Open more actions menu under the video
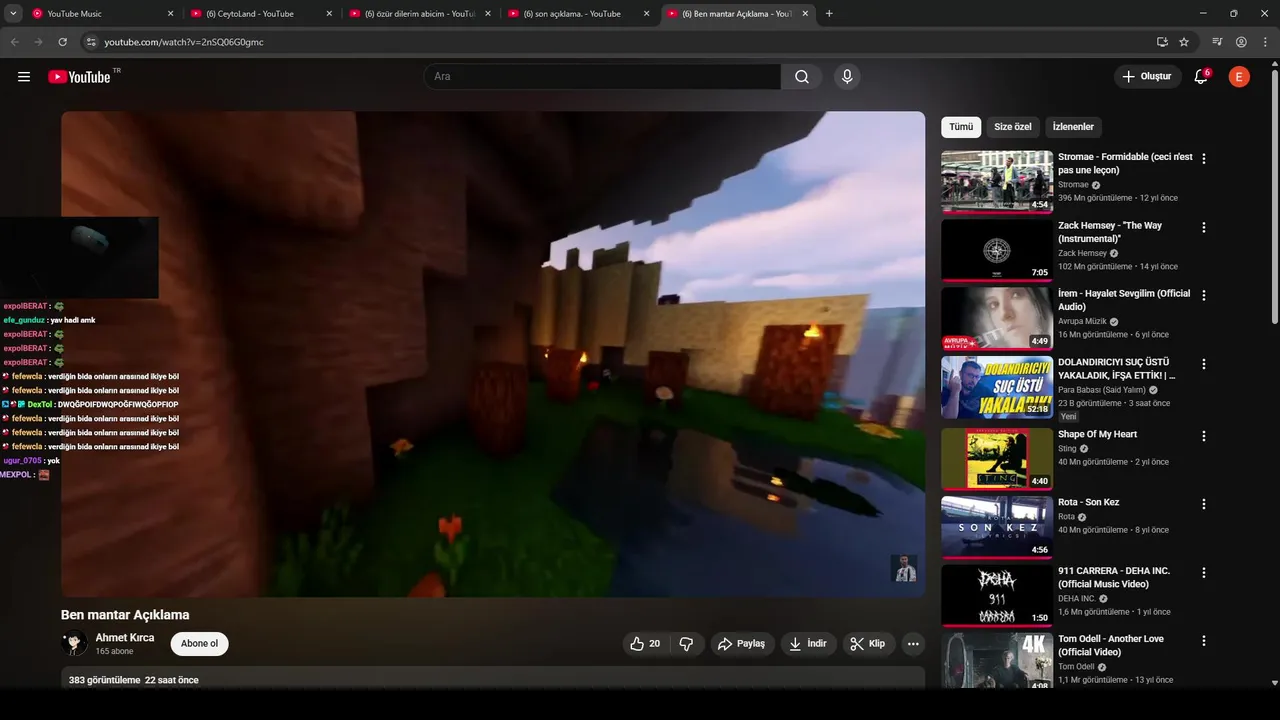 click(913, 644)
